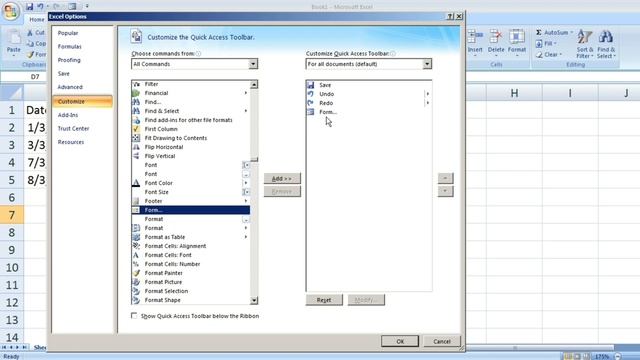Open the Save options category

64,73
